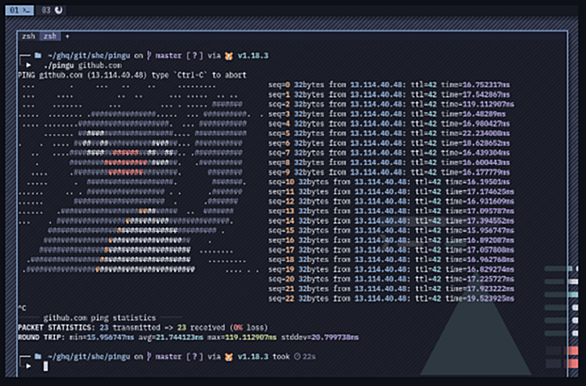Viewport: 586px width, 386px height.
Task: Click the github.com ping statistics heading
Action: click(x=99, y=318)
